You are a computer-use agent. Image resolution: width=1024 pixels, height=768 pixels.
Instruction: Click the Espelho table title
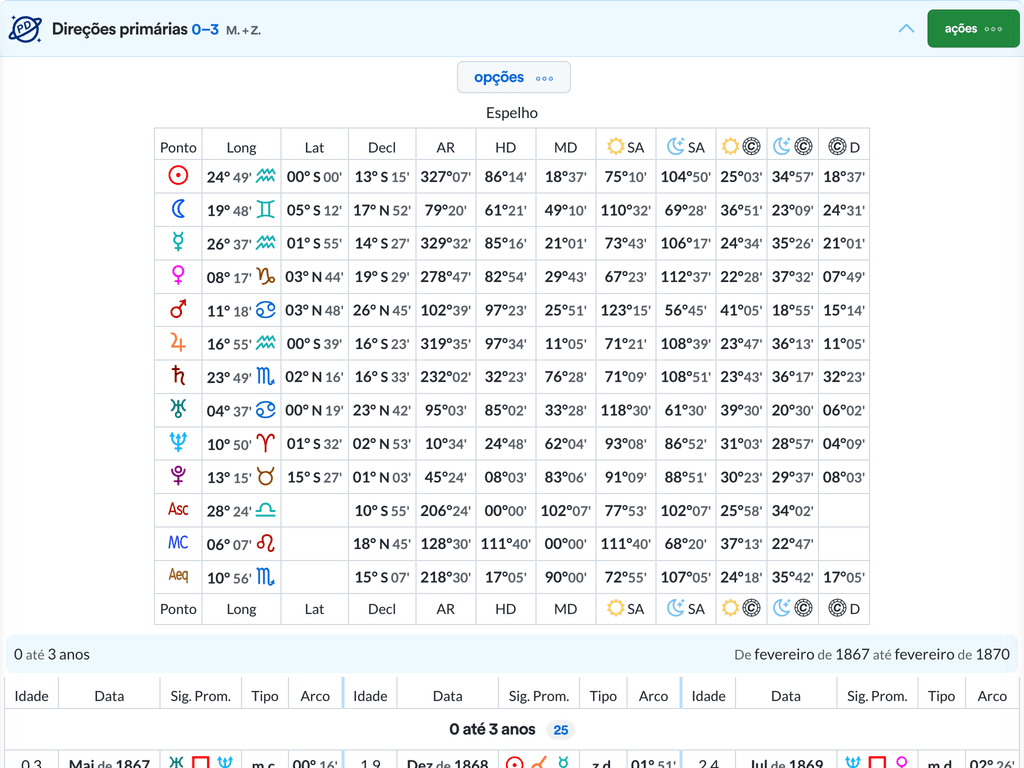click(512, 113)
